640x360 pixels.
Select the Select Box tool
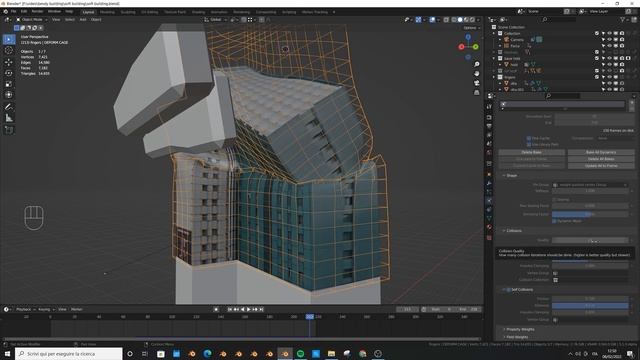(x=9, y=39)
